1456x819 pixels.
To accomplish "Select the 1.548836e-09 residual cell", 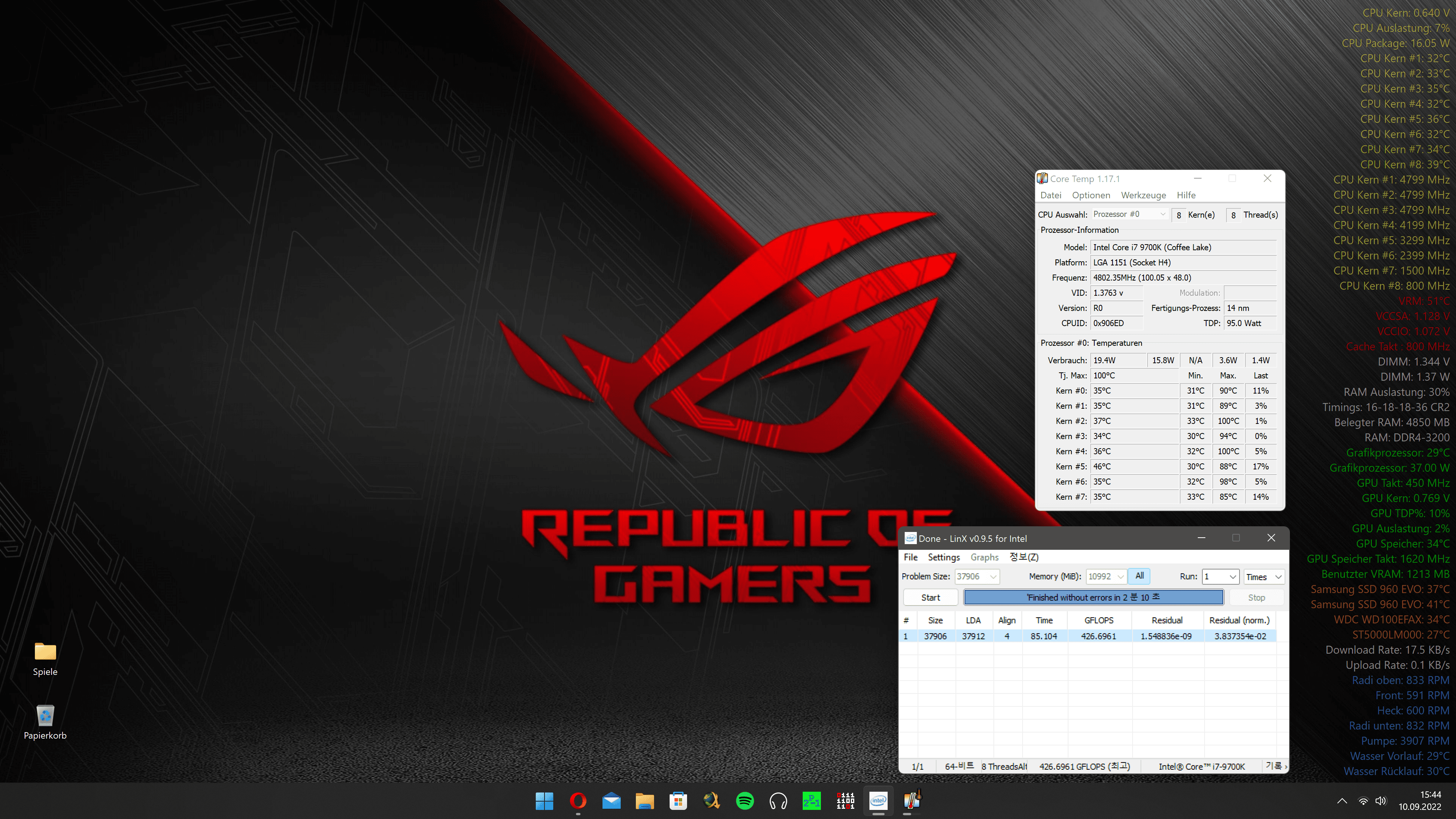I will pyautogui.click(x=1167, y=637).
